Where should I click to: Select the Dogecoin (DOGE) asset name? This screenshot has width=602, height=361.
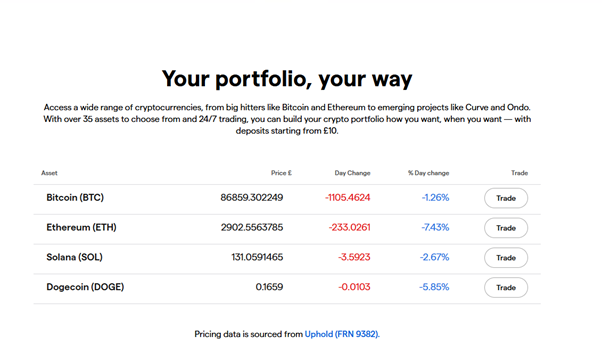[x=85, y=287]
